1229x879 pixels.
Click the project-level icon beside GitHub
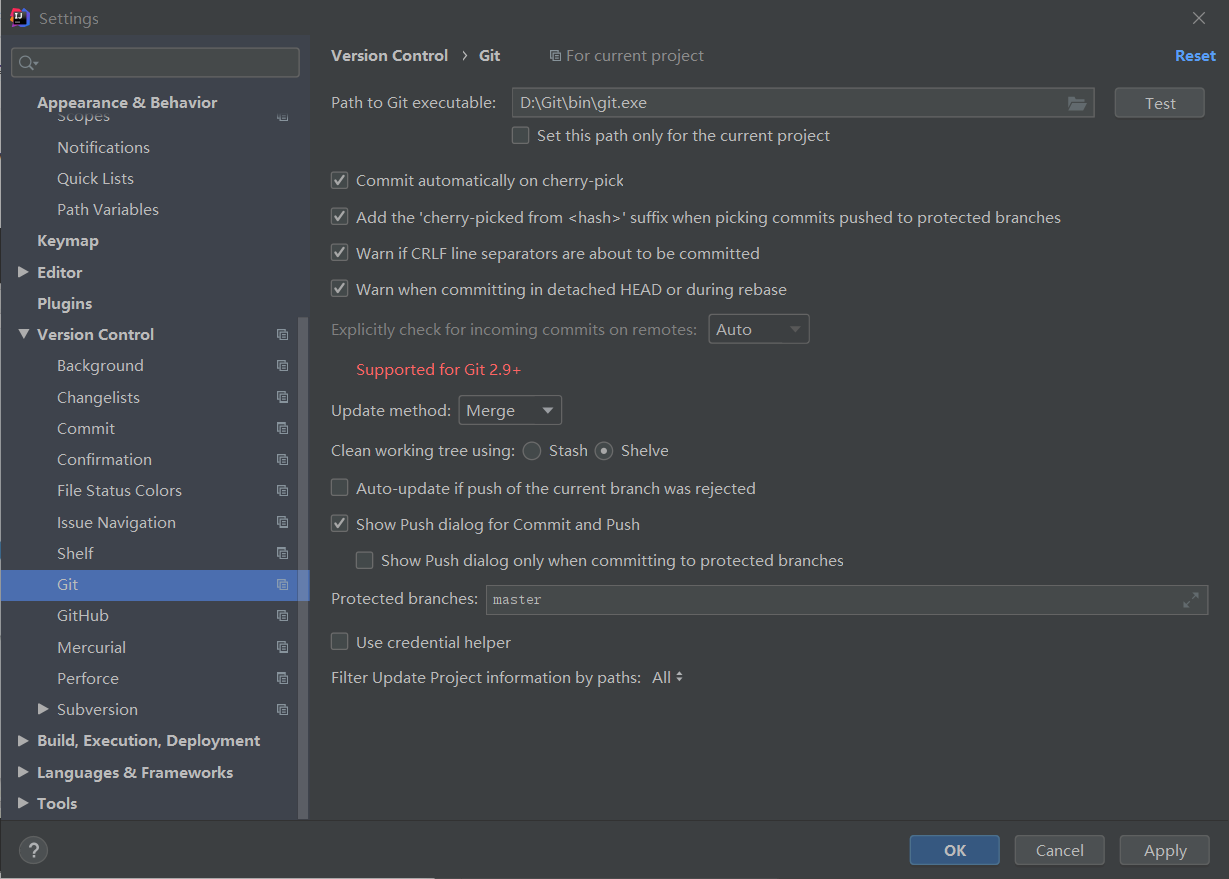(x=282, y=616)
